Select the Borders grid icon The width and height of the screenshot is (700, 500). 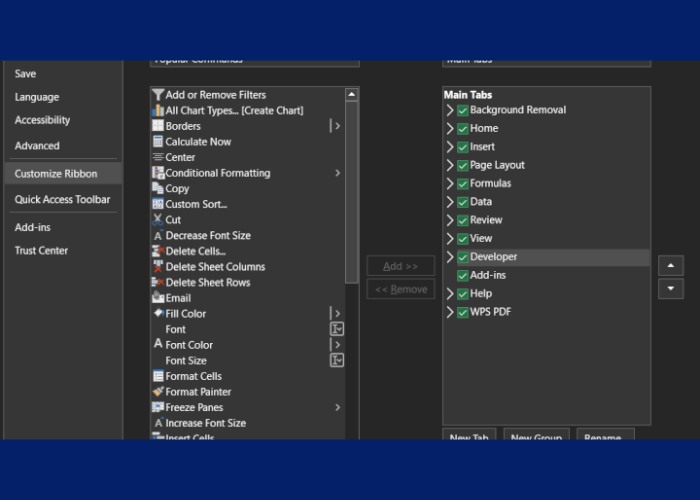pos(158,126)
